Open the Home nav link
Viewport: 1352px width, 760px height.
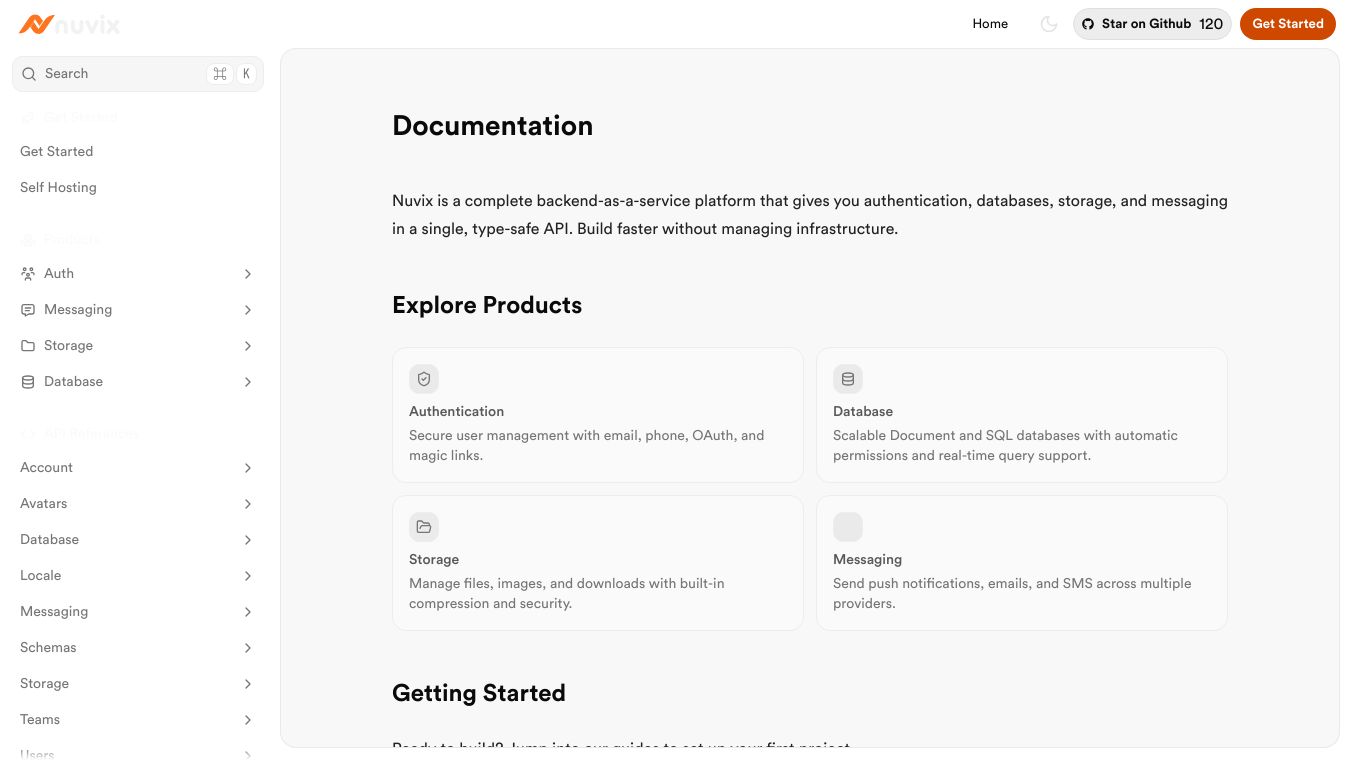click(990, 24)
